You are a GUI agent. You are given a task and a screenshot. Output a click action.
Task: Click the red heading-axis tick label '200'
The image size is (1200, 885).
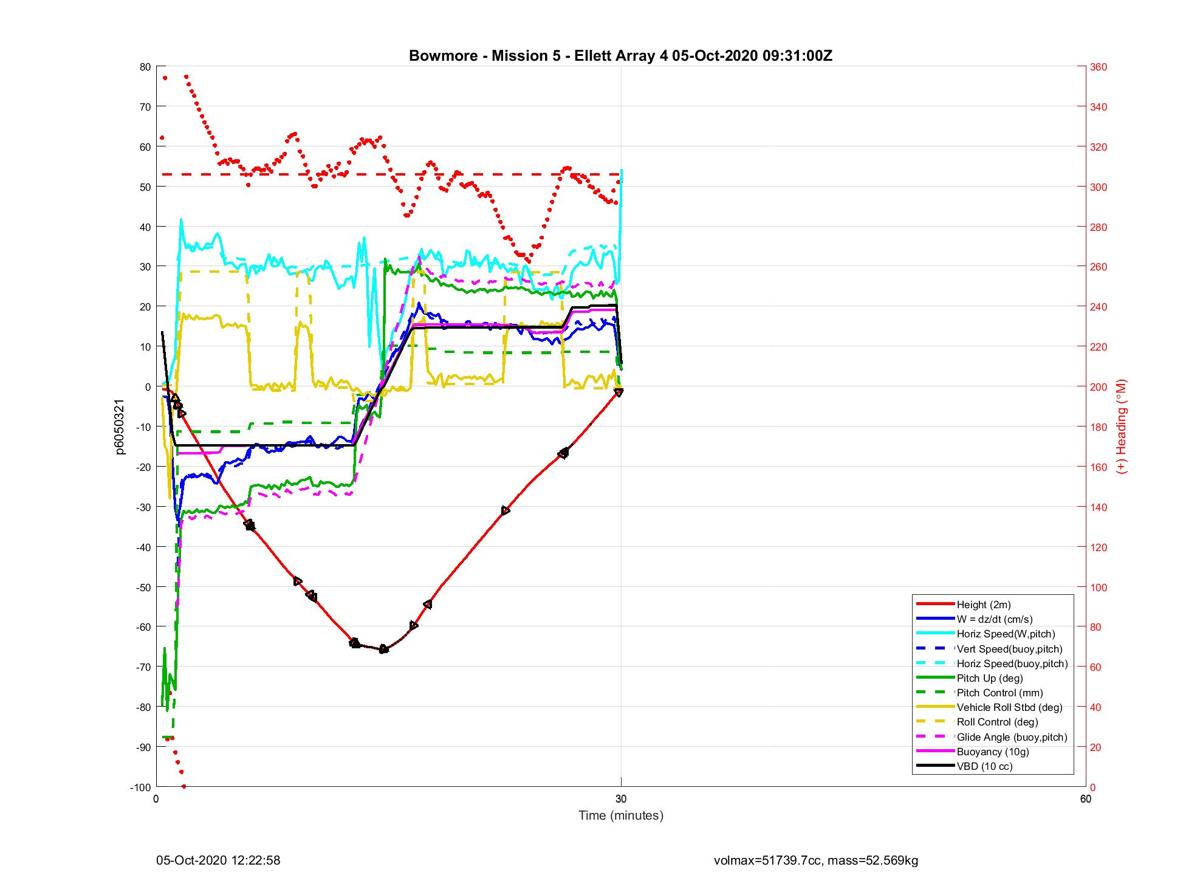[x=1098, y=387]
